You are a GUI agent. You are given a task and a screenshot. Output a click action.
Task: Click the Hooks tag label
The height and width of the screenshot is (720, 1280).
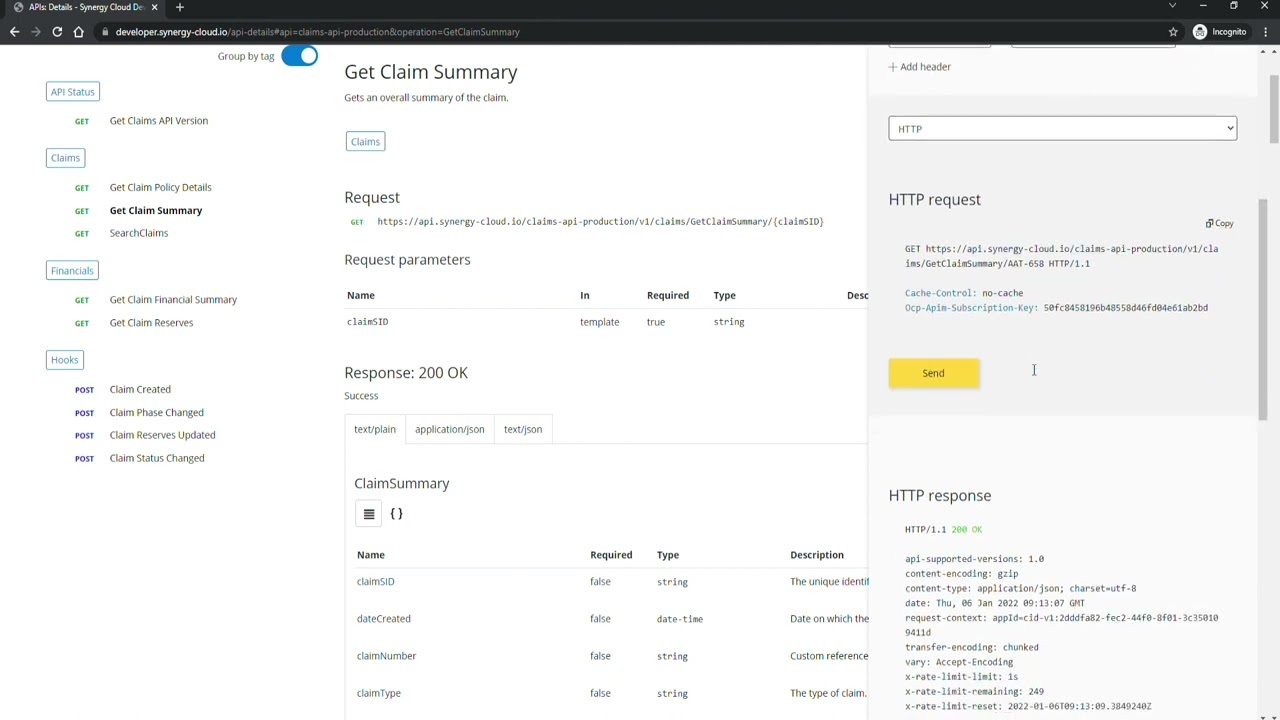click(x=64, y=360)
